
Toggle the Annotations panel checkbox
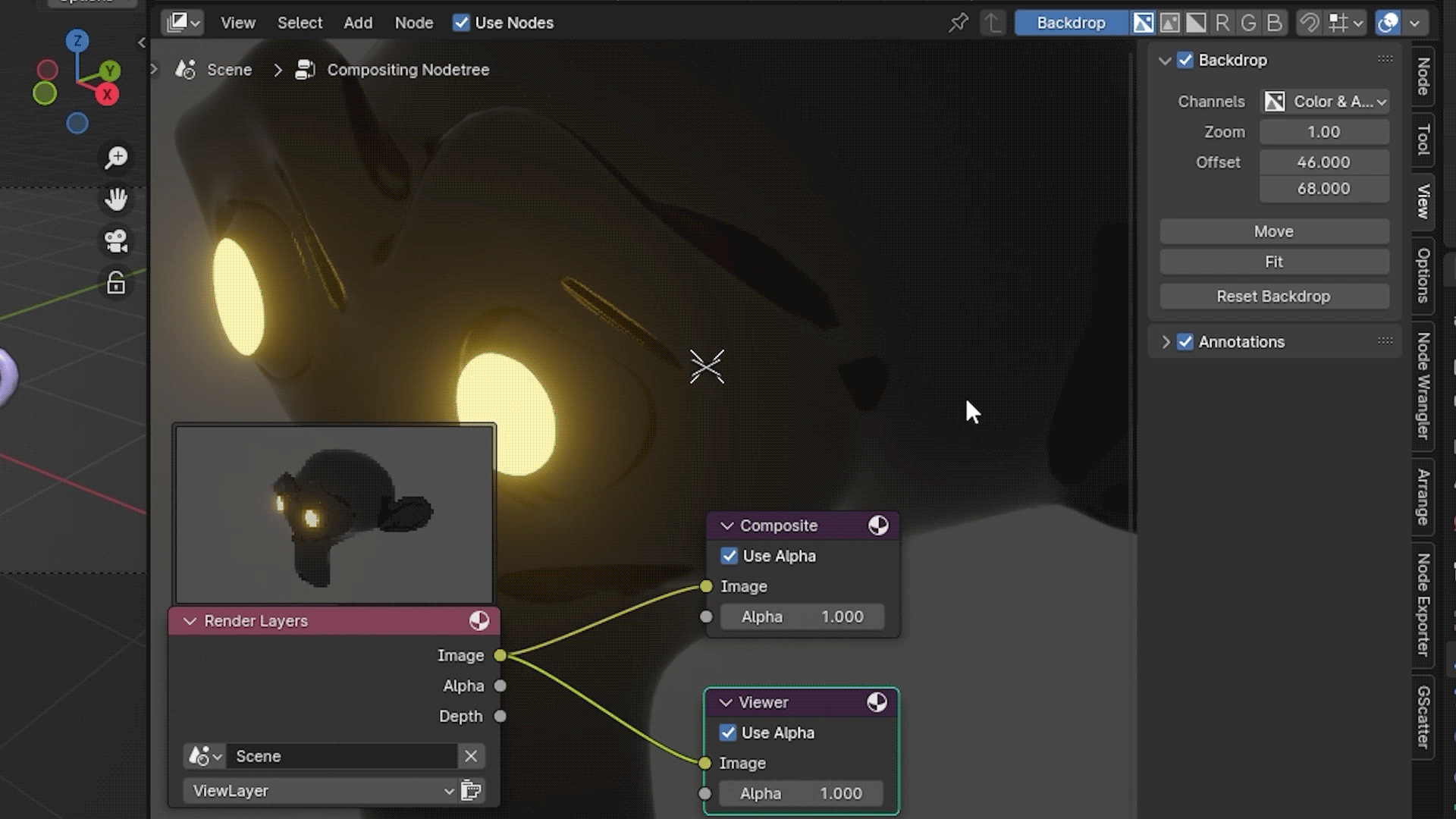(x=1185, y=342)
